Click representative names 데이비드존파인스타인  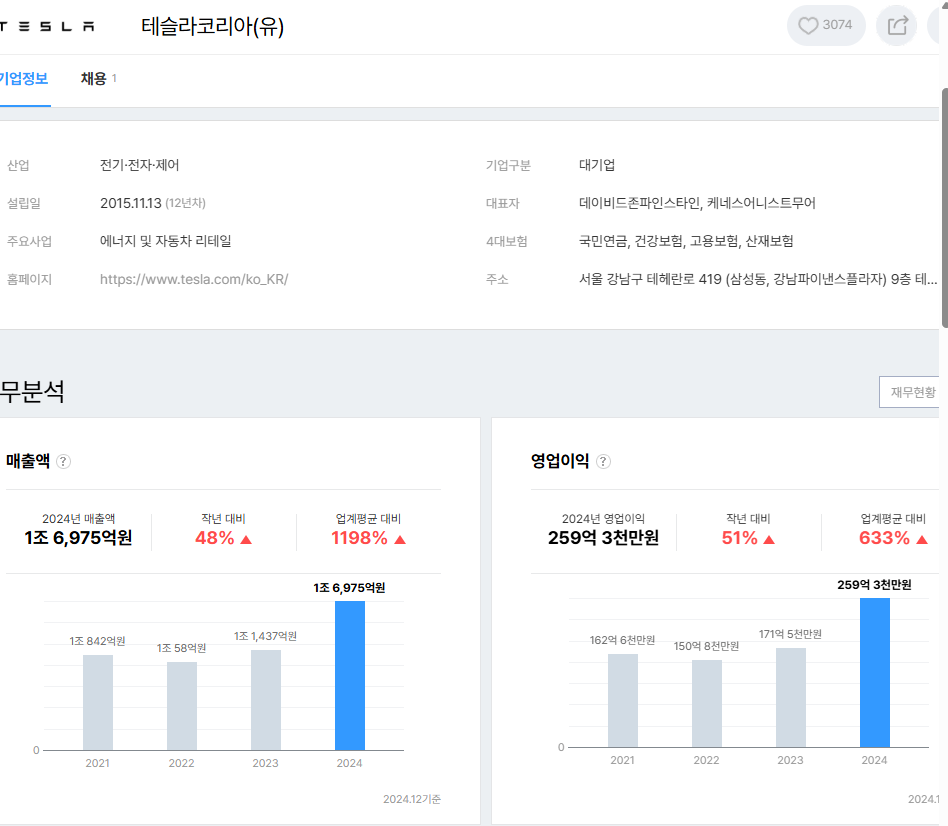pos(640,203)
